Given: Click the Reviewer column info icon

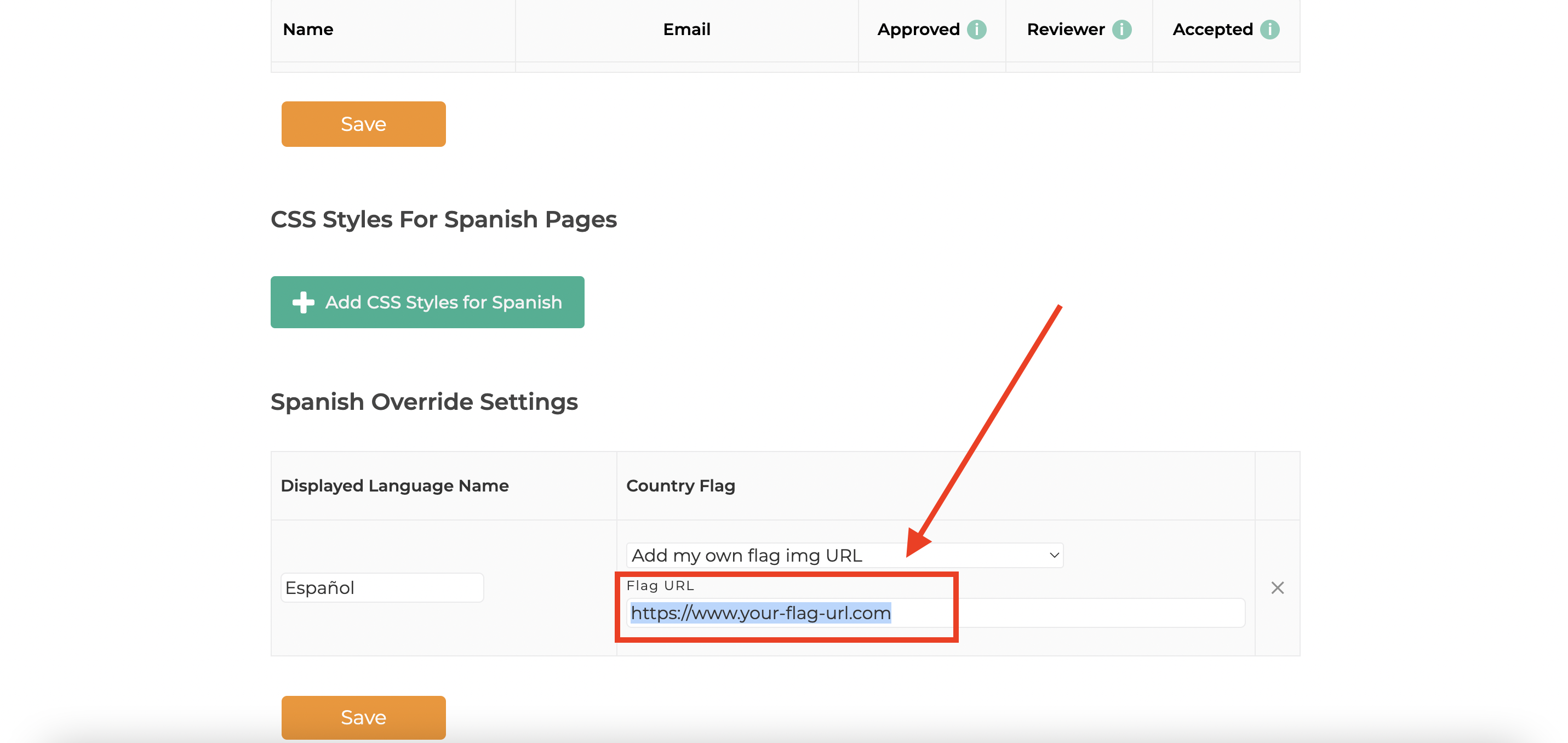Looking at the screenshot, I should point(1121,29).
